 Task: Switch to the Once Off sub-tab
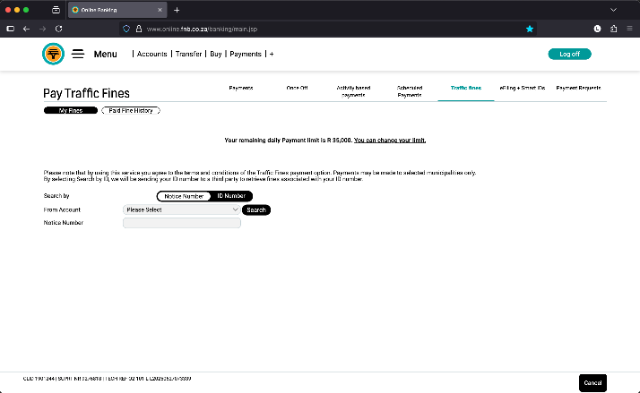click(x=297, y=88)
